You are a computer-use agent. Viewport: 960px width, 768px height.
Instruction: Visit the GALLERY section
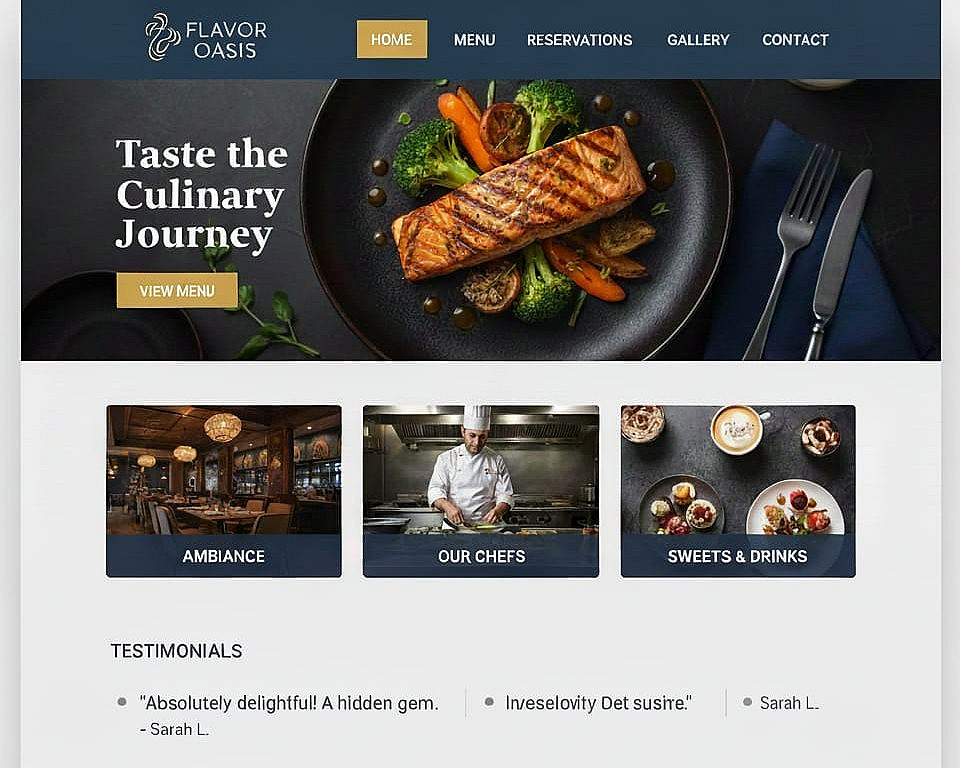coord(698,40)
